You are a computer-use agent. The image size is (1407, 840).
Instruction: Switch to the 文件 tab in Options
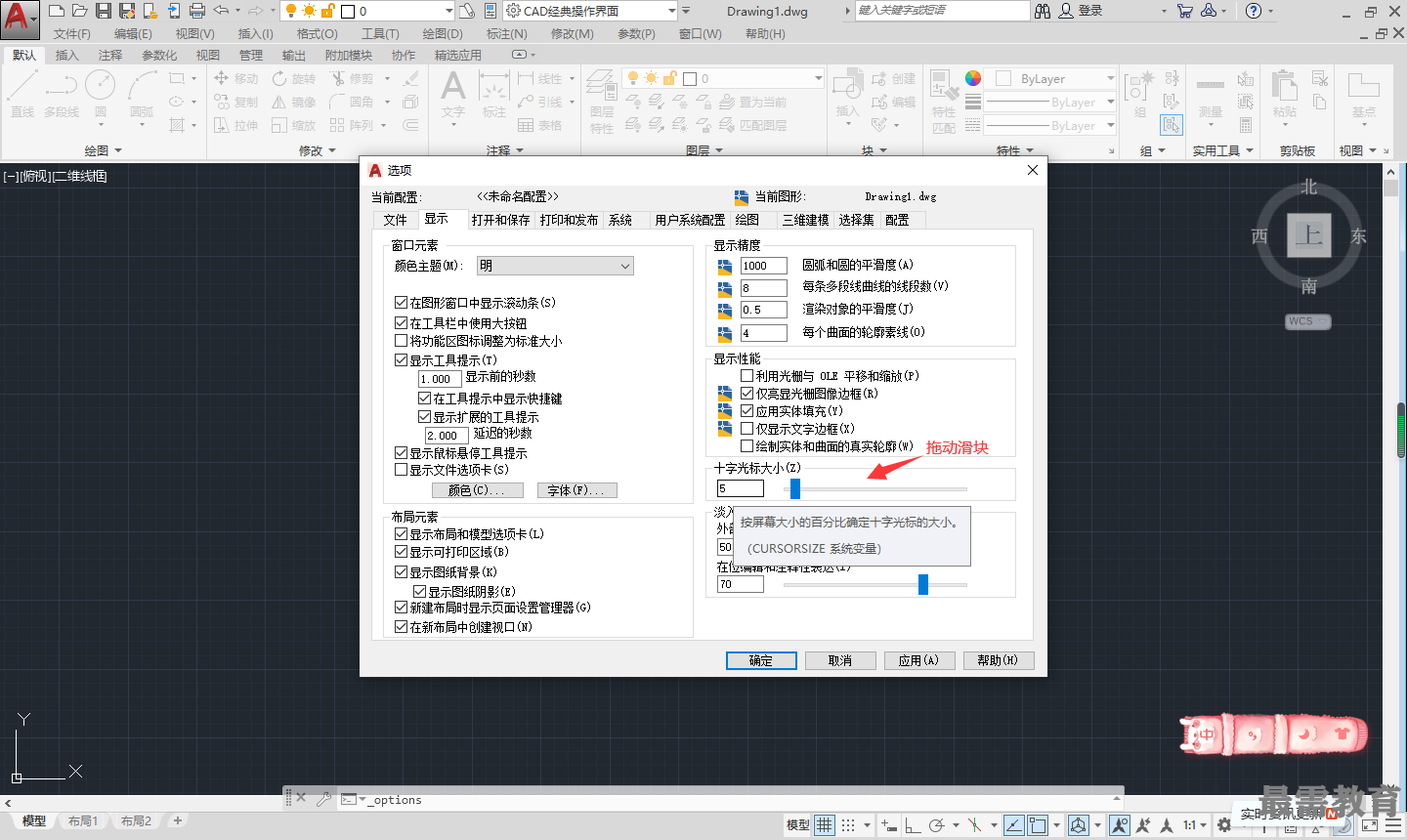click(x=395, y=220)
